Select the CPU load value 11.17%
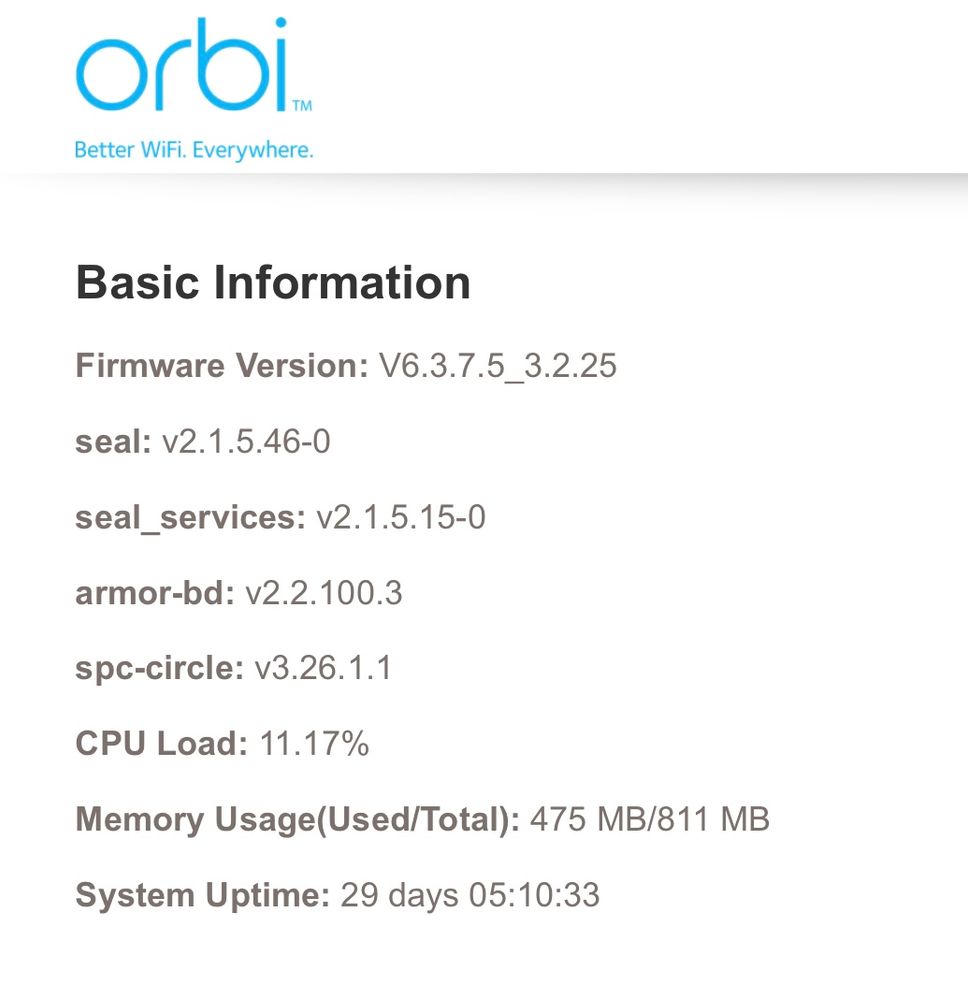Screen dimensions: 968x999 coord(314,744)
